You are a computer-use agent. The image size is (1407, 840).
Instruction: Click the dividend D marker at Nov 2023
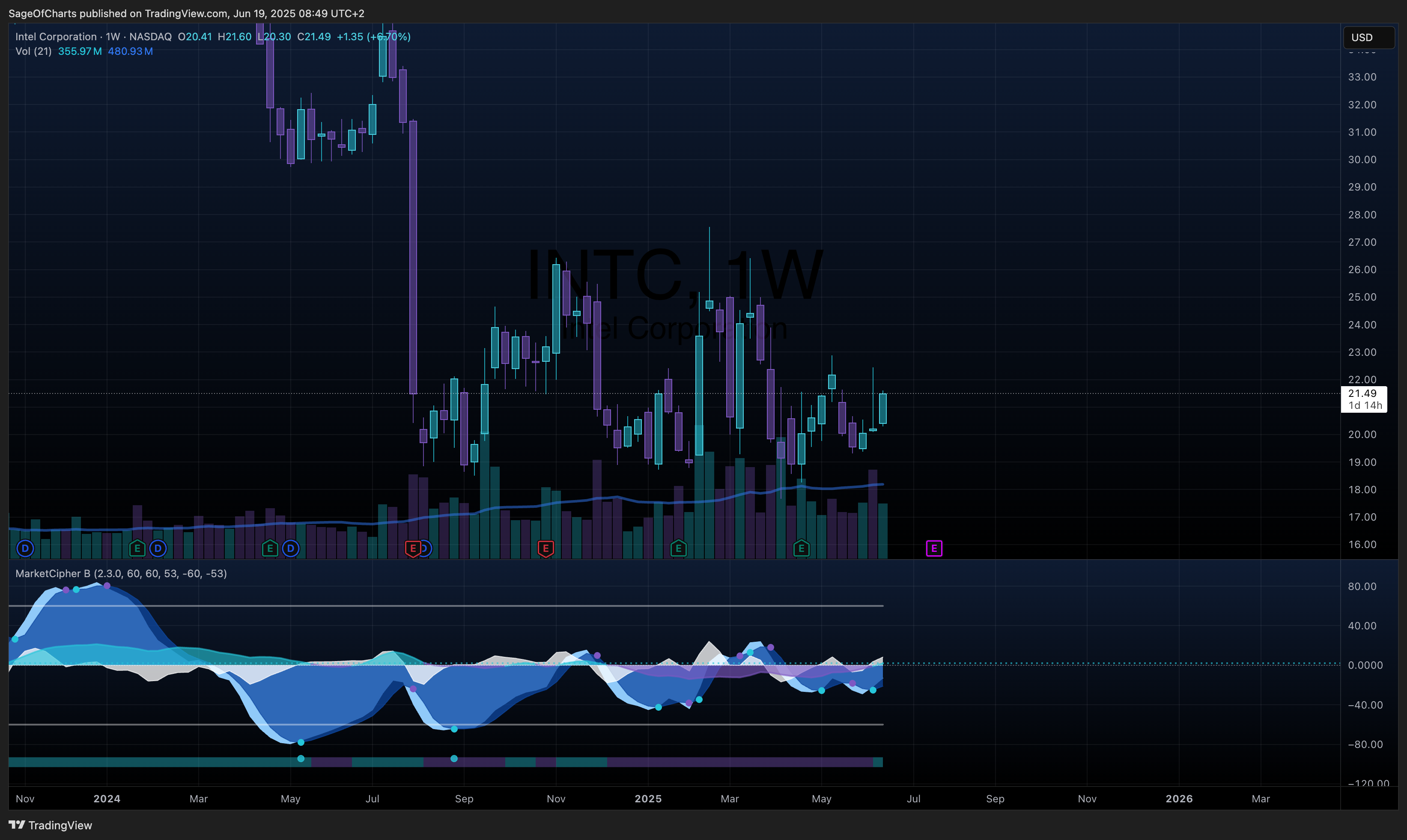tap(25, 548)
